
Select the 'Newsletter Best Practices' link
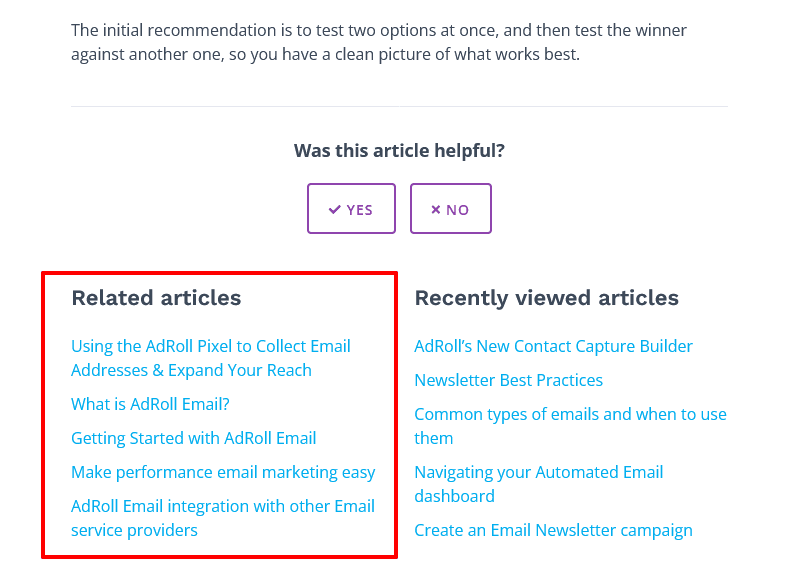[508, 380]
